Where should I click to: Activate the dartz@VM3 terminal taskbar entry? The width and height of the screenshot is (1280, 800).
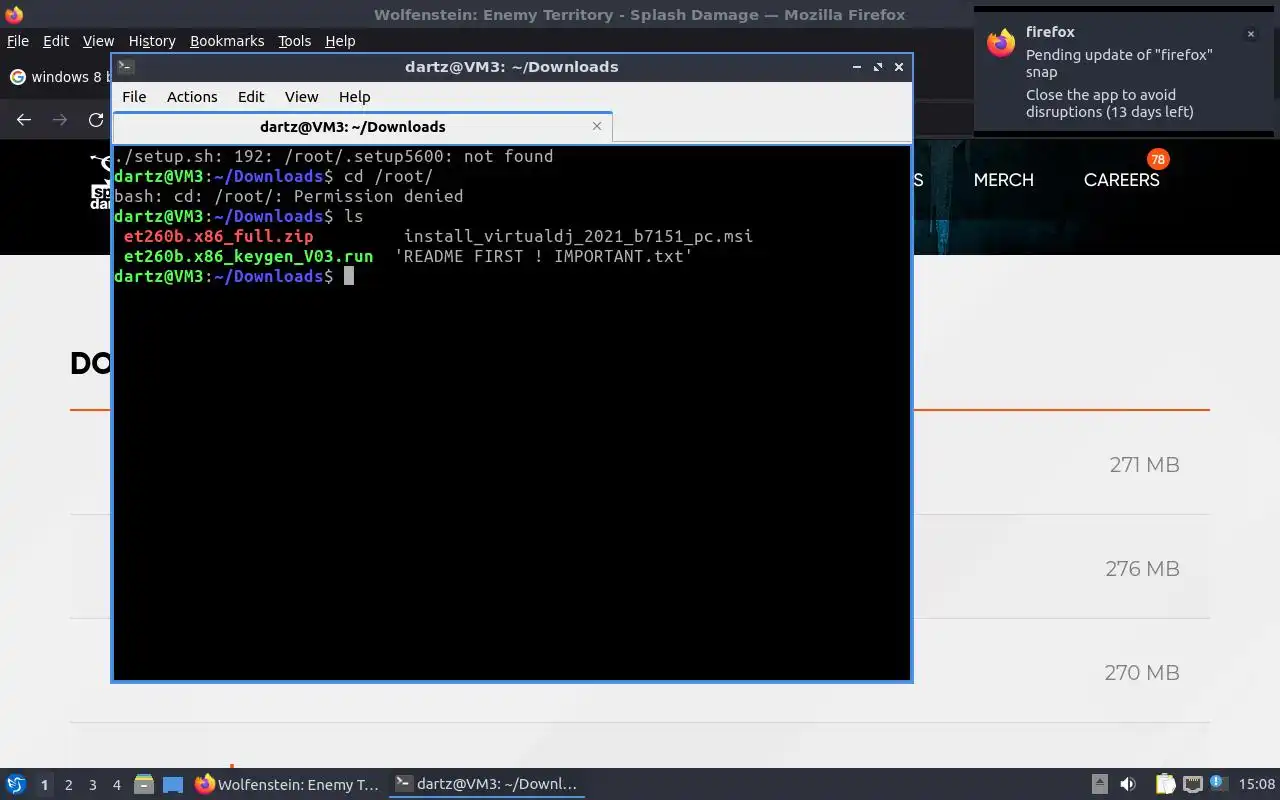(x=486, y=785)
